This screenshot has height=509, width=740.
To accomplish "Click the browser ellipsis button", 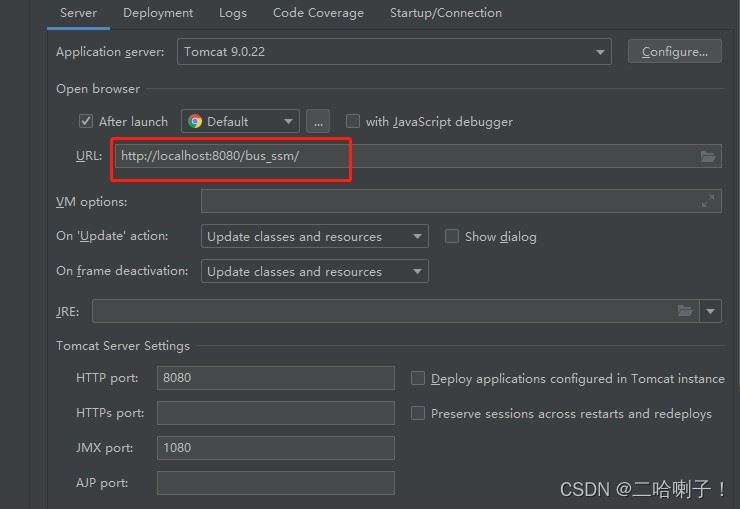I will [318, 121].
